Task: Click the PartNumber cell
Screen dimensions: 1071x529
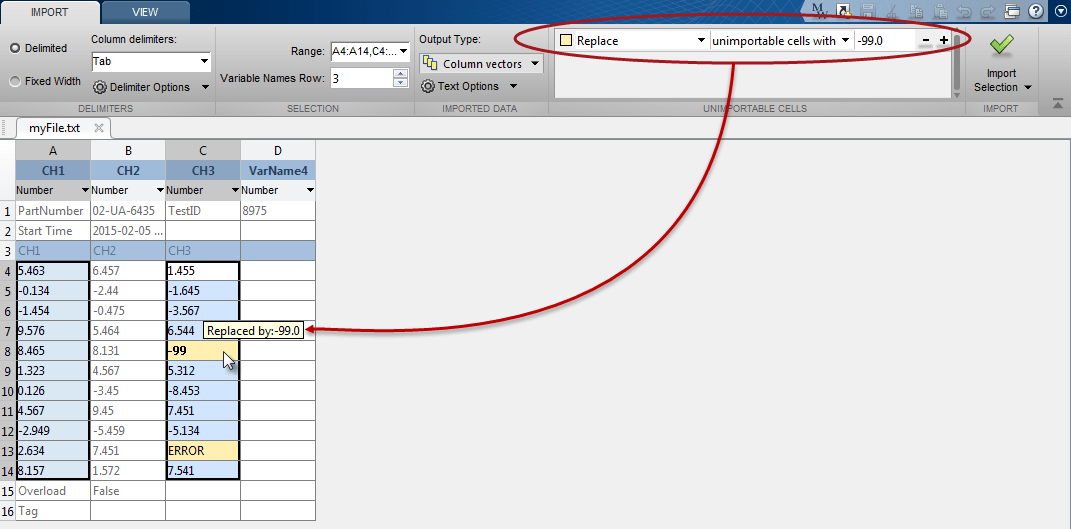Action: click(x=53, y=211)
